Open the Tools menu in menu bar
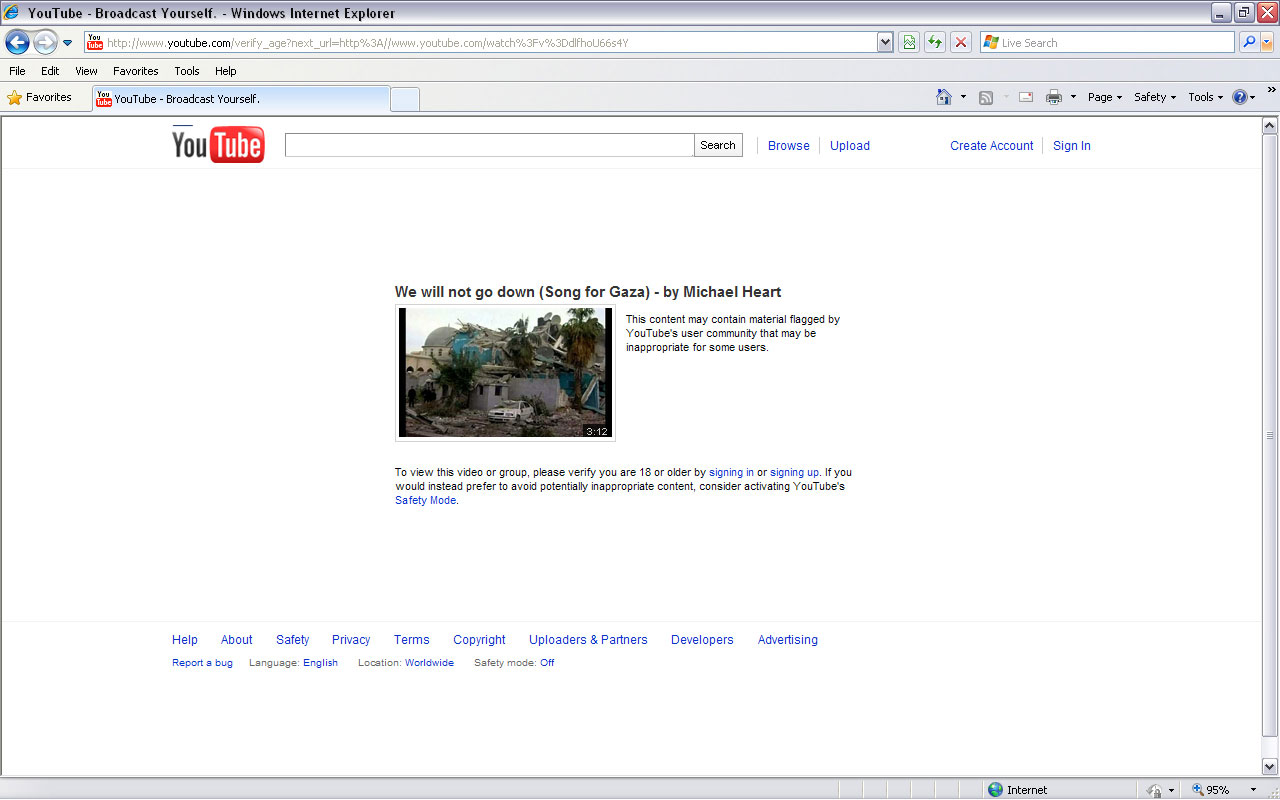The image size is (1280, 800). (187, 71)
